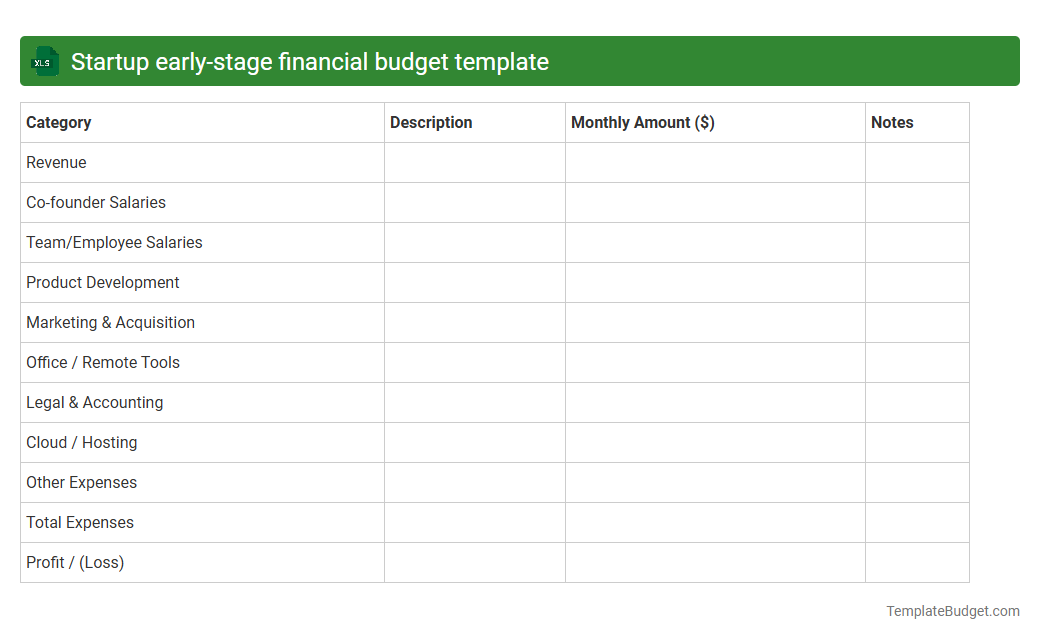Screen dimensions: 1040x640
Task: Select the Monthly Amount ($) header
Action: pyautogui.click(x=642, y=122)
